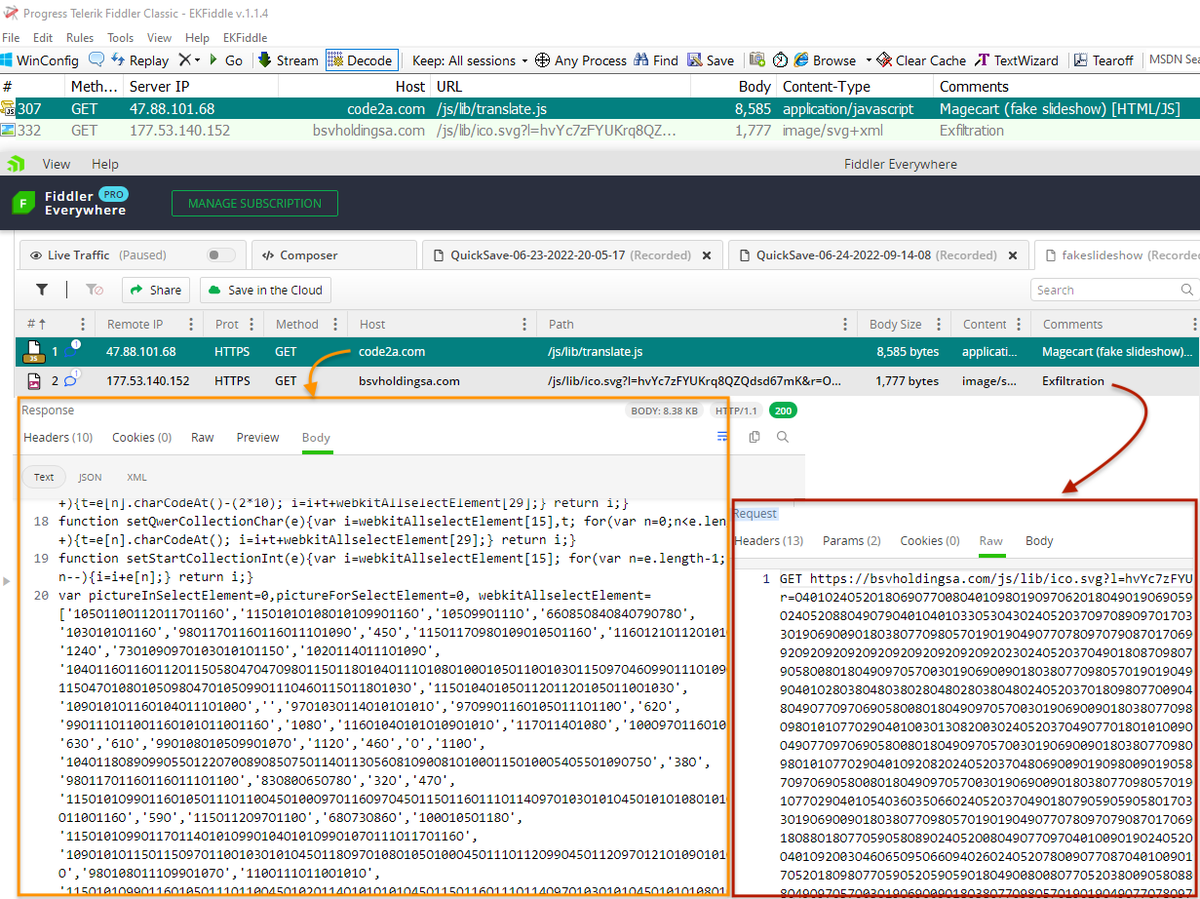1200x899 pixels.
Task: Select the JSON body format pill
Action: (90, 477)
